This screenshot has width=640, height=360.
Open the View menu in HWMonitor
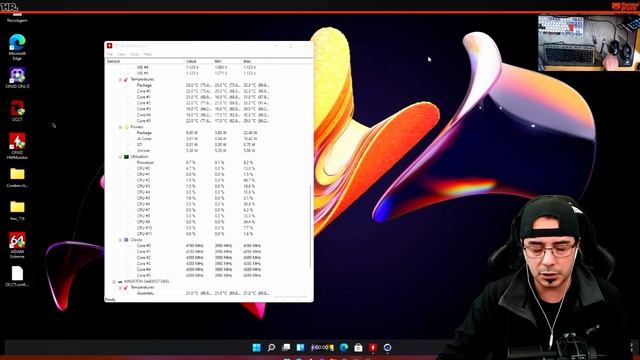pyautogui.click(x=121, y=54)
